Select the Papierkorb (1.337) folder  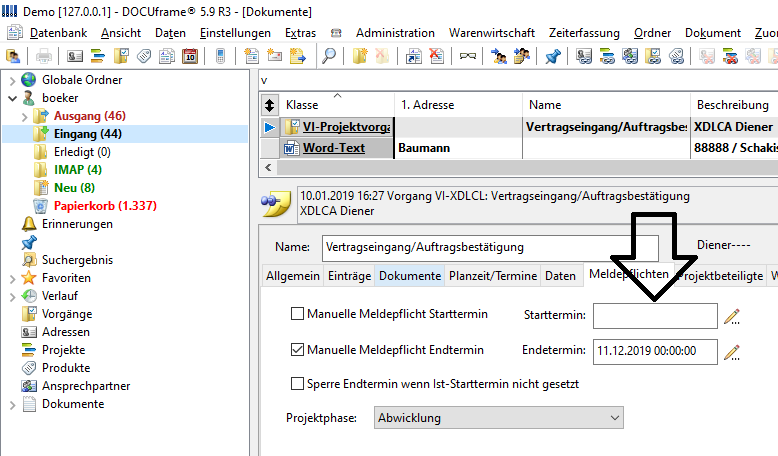tap(105, 206)
